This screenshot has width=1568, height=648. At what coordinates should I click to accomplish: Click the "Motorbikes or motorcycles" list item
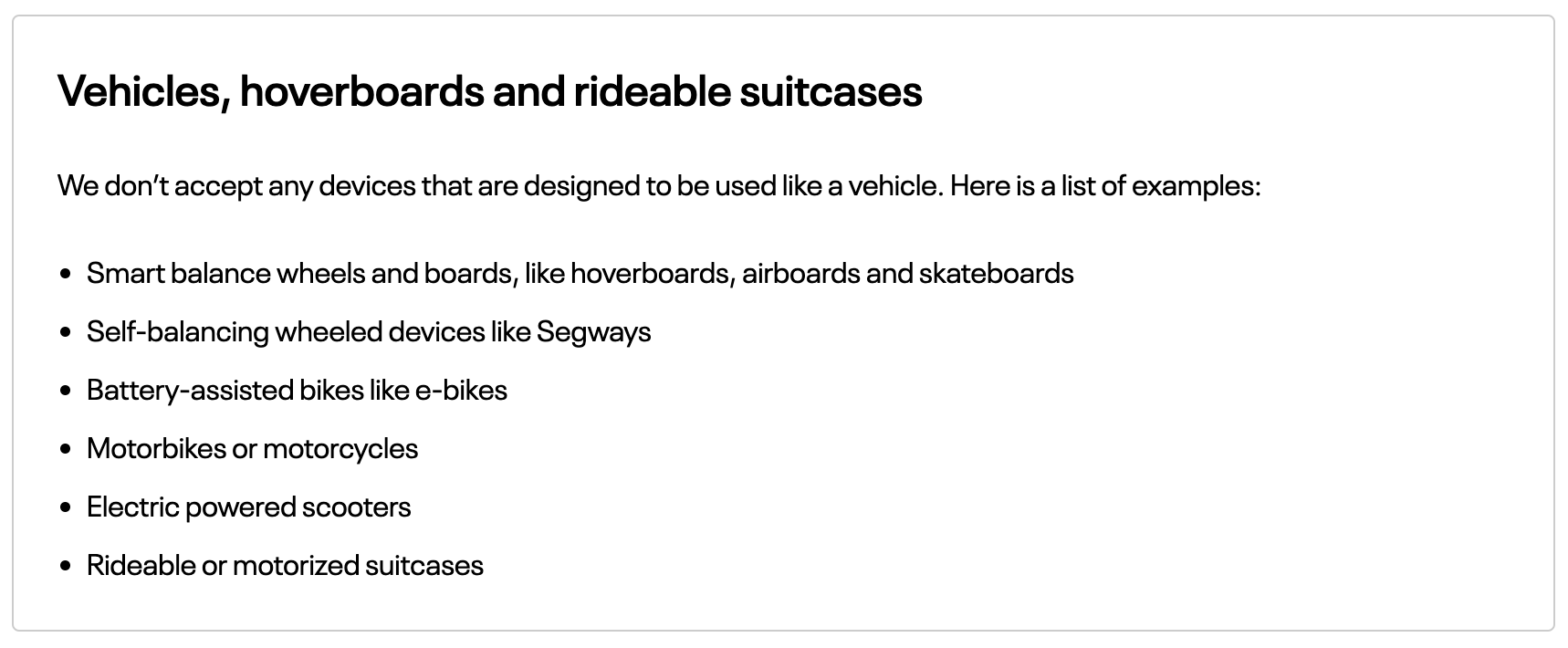coord(252,449)
